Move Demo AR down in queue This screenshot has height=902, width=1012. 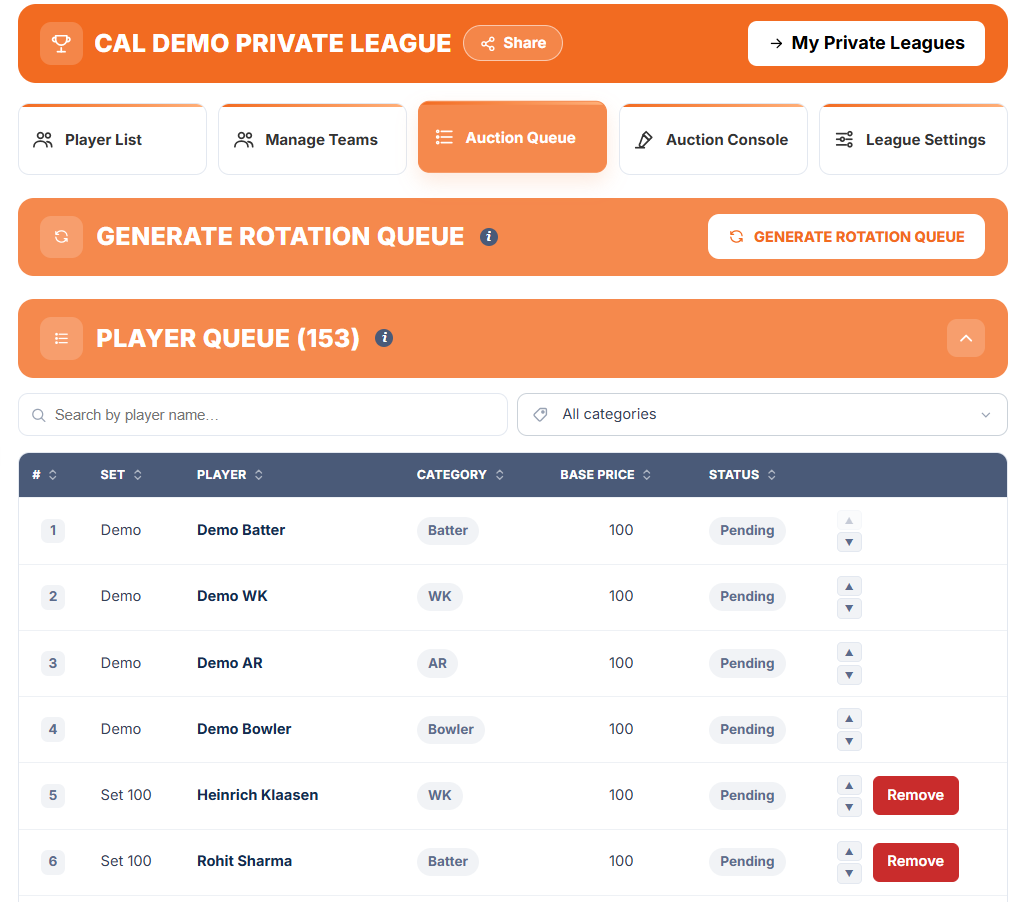(x=849, y=676)
